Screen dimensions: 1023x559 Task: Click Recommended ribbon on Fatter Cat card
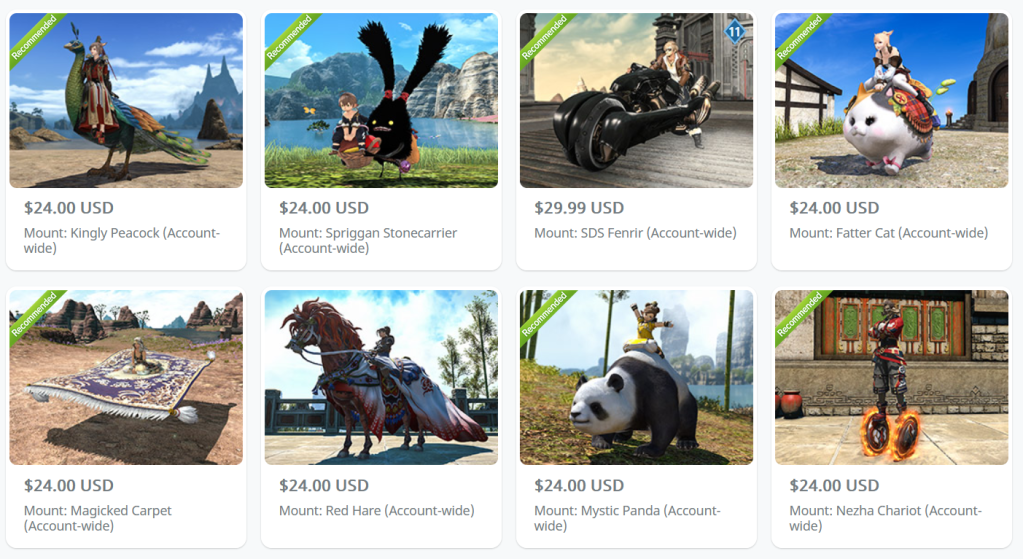[x=799, y=37]
